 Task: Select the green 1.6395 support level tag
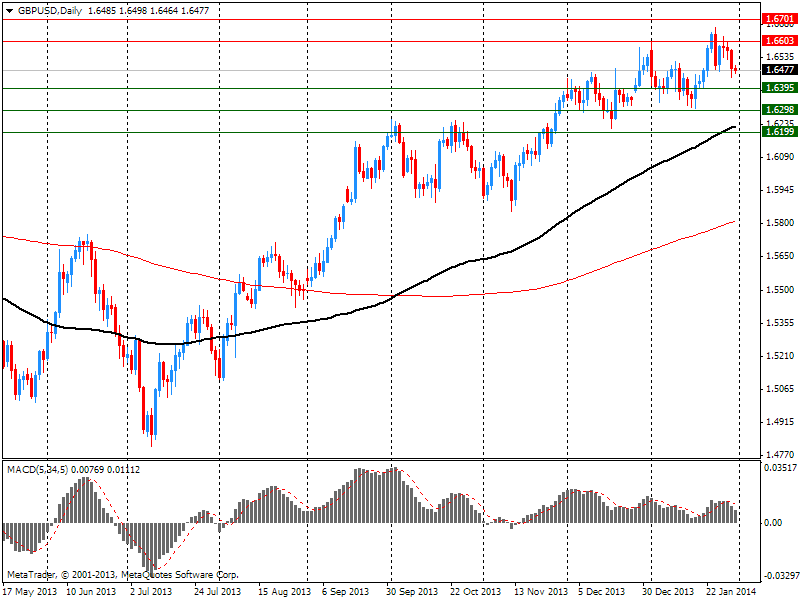coord(778,89)
